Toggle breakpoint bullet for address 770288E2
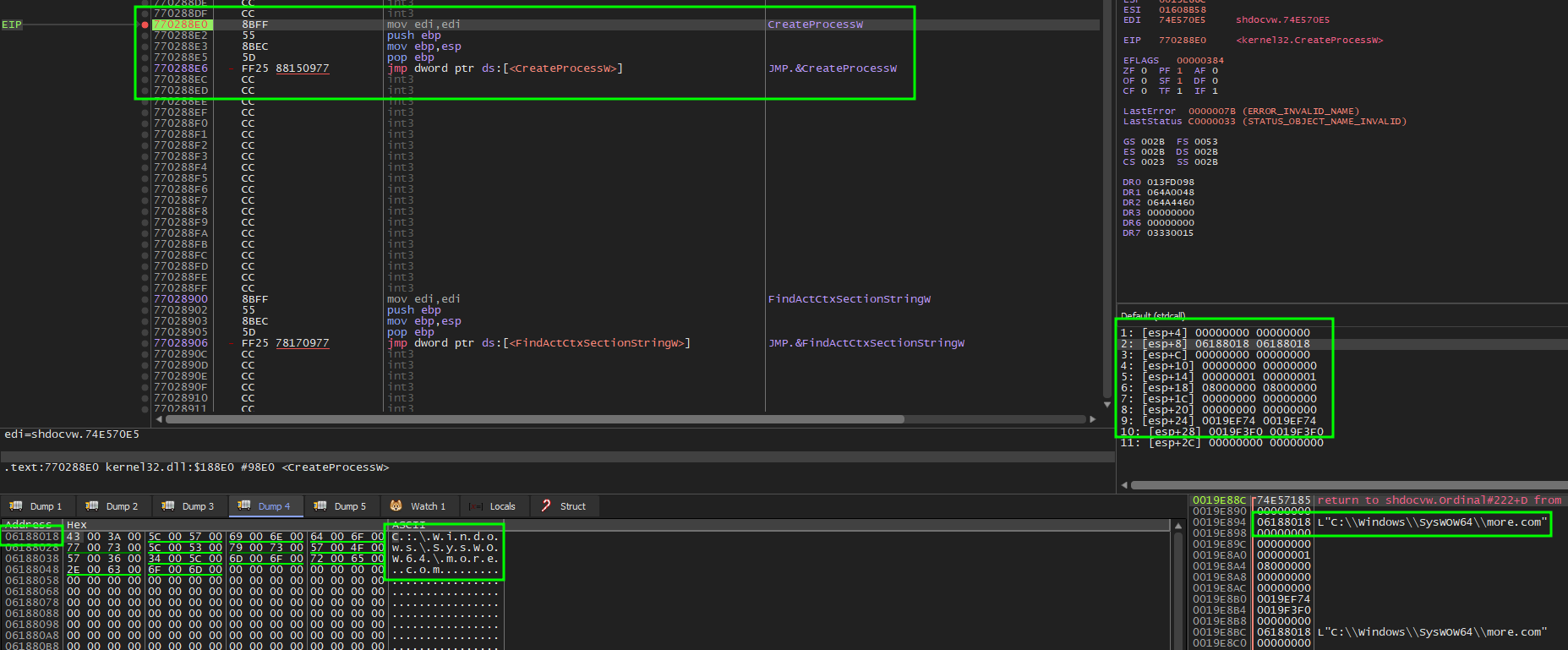The image size is (1568, 650). point(145,36)
